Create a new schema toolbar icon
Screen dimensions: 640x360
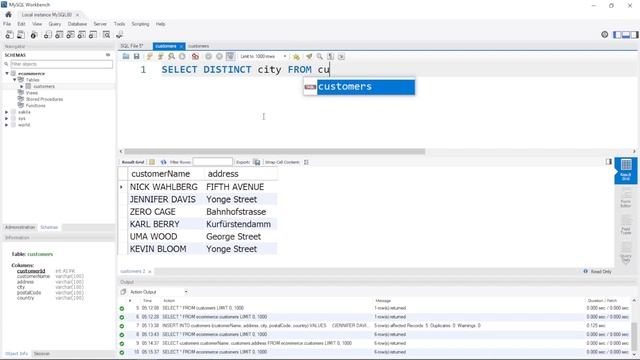(x=48, y=35)
